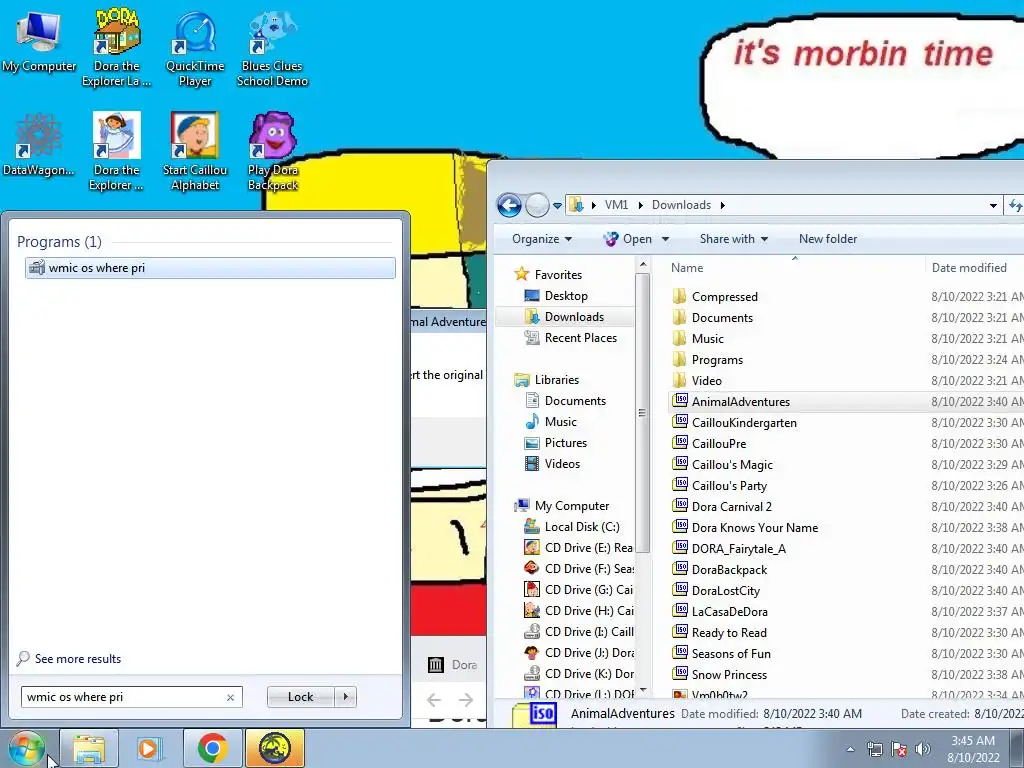Select the Compressed folder
The width and height of the screenshot is (1024, 768).
point(715,296)
